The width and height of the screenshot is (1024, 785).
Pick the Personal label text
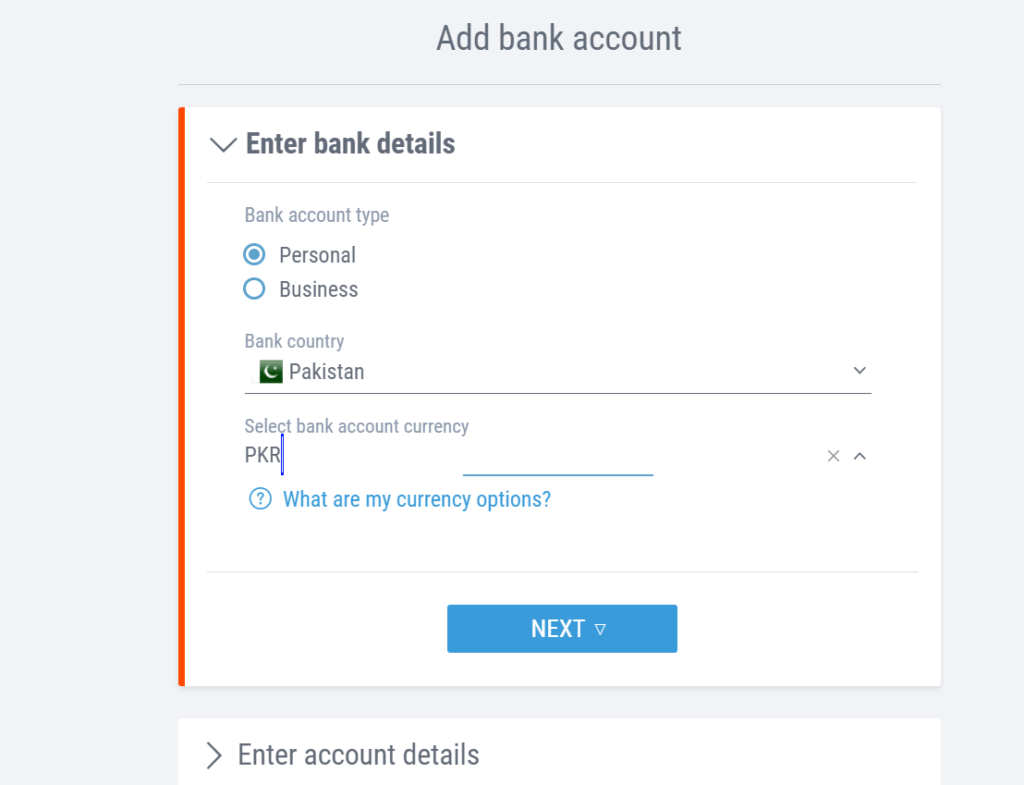coord(317,256)
